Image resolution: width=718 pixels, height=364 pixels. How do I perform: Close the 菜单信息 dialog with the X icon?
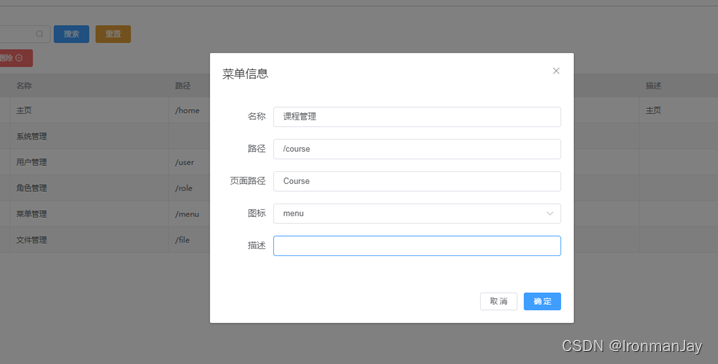pos(556,71)
